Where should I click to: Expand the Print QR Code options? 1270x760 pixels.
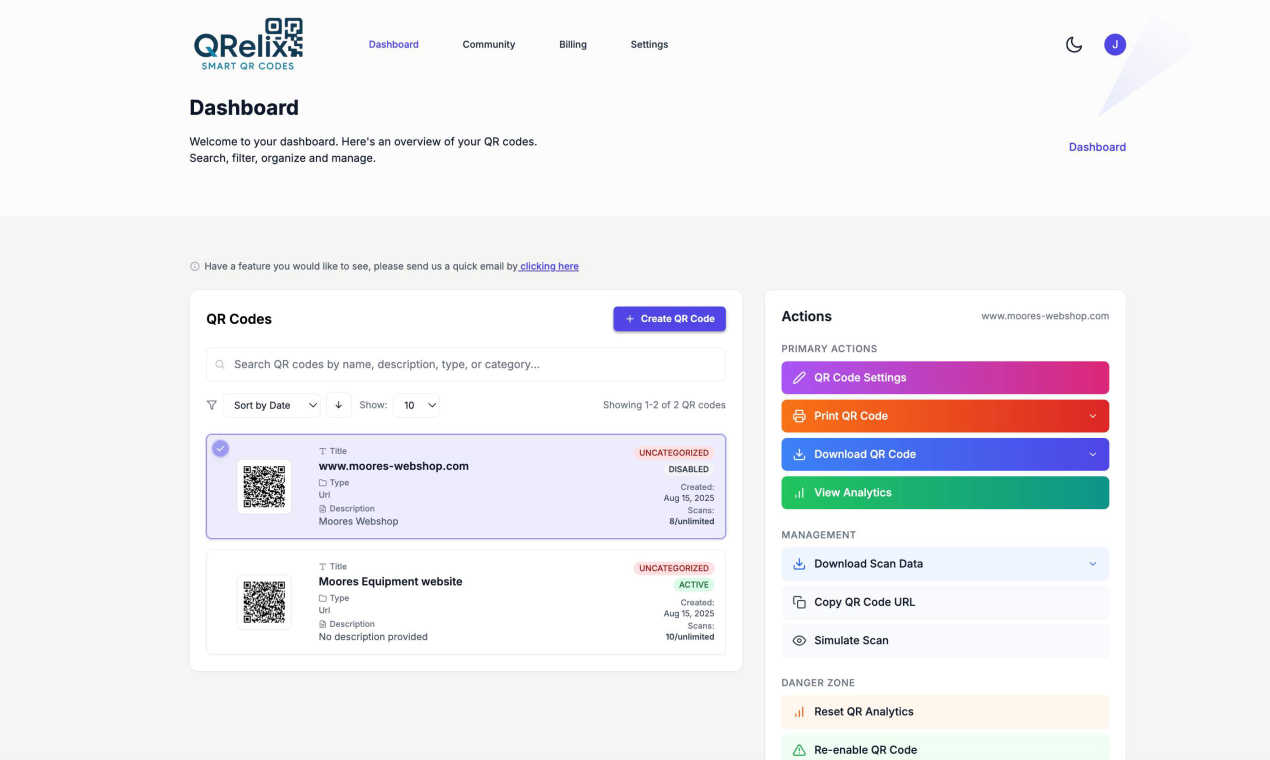pos(1092,416)
